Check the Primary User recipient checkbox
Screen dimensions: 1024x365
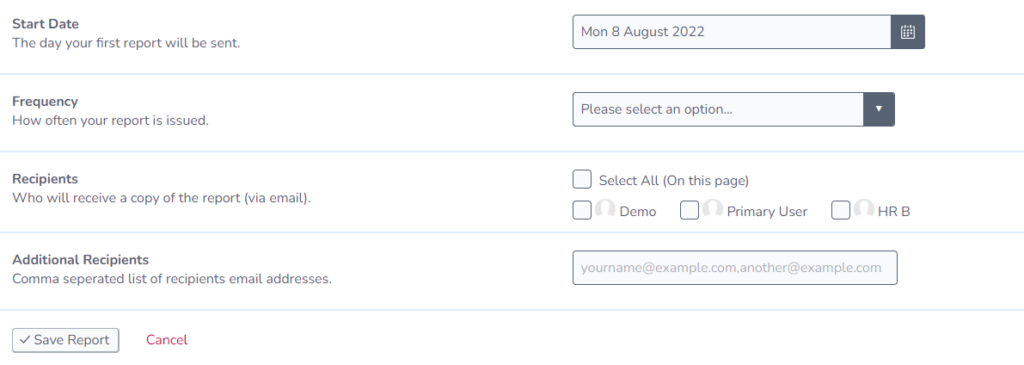[690, 210]
